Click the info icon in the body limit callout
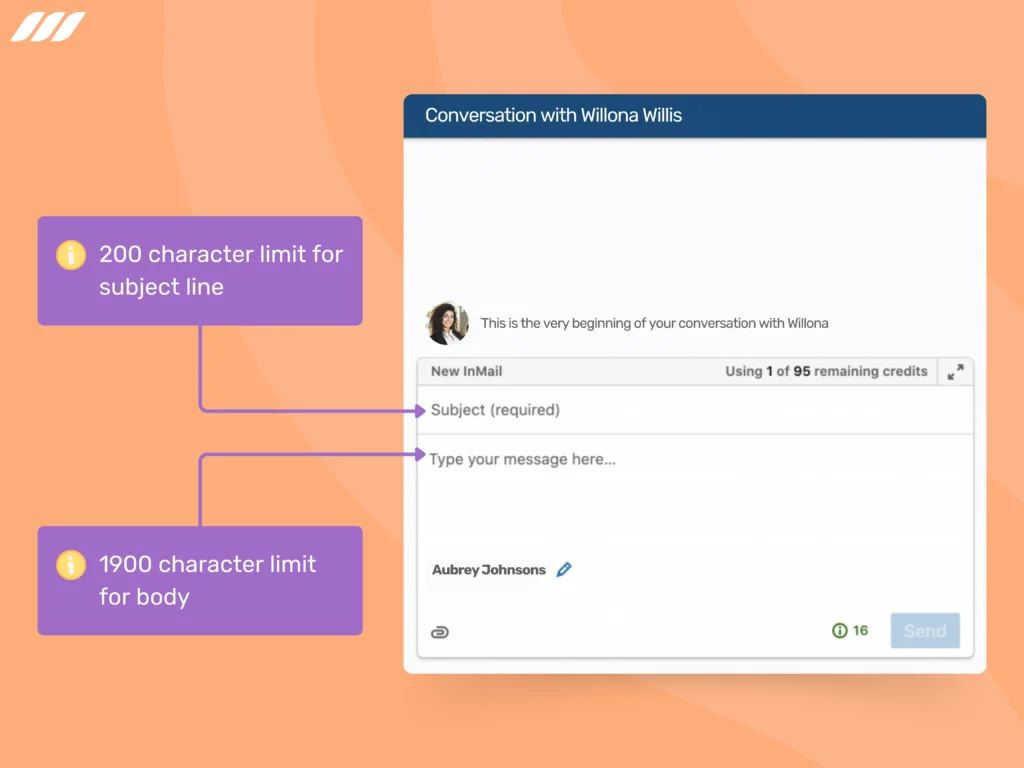1024x768 pixels. 70,565
